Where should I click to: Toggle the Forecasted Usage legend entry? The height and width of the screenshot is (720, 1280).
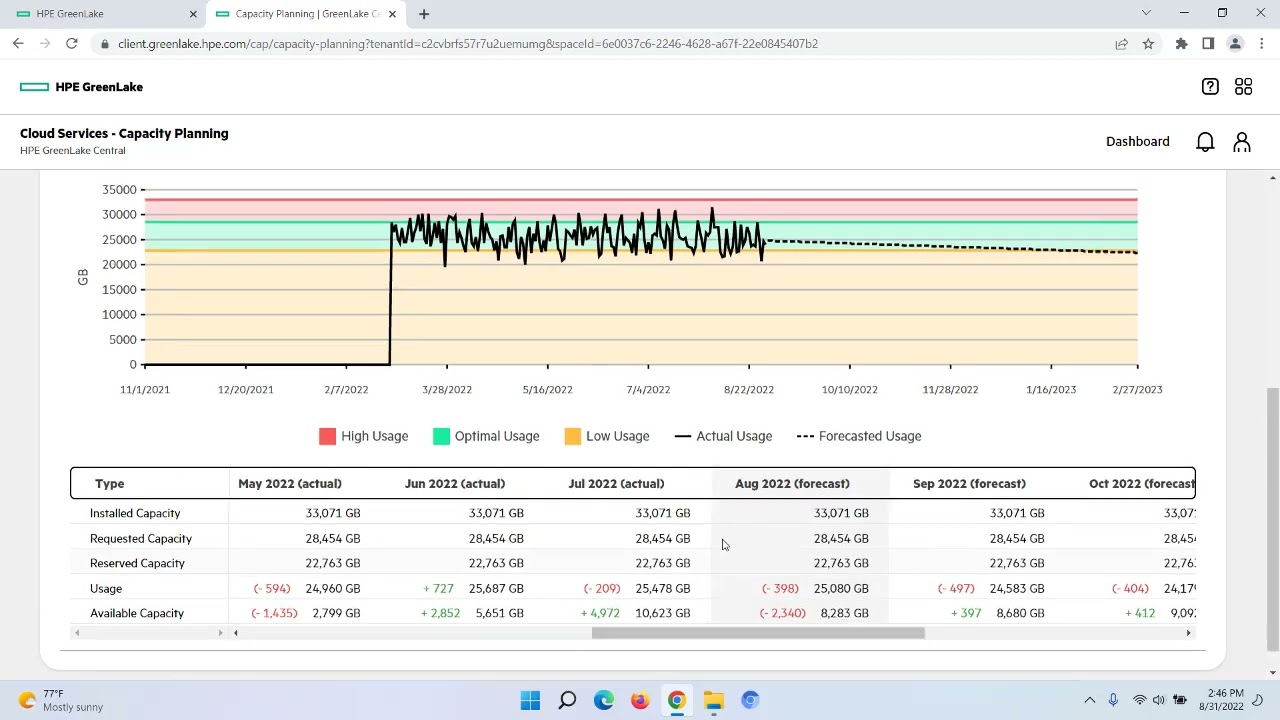(859, 436)
